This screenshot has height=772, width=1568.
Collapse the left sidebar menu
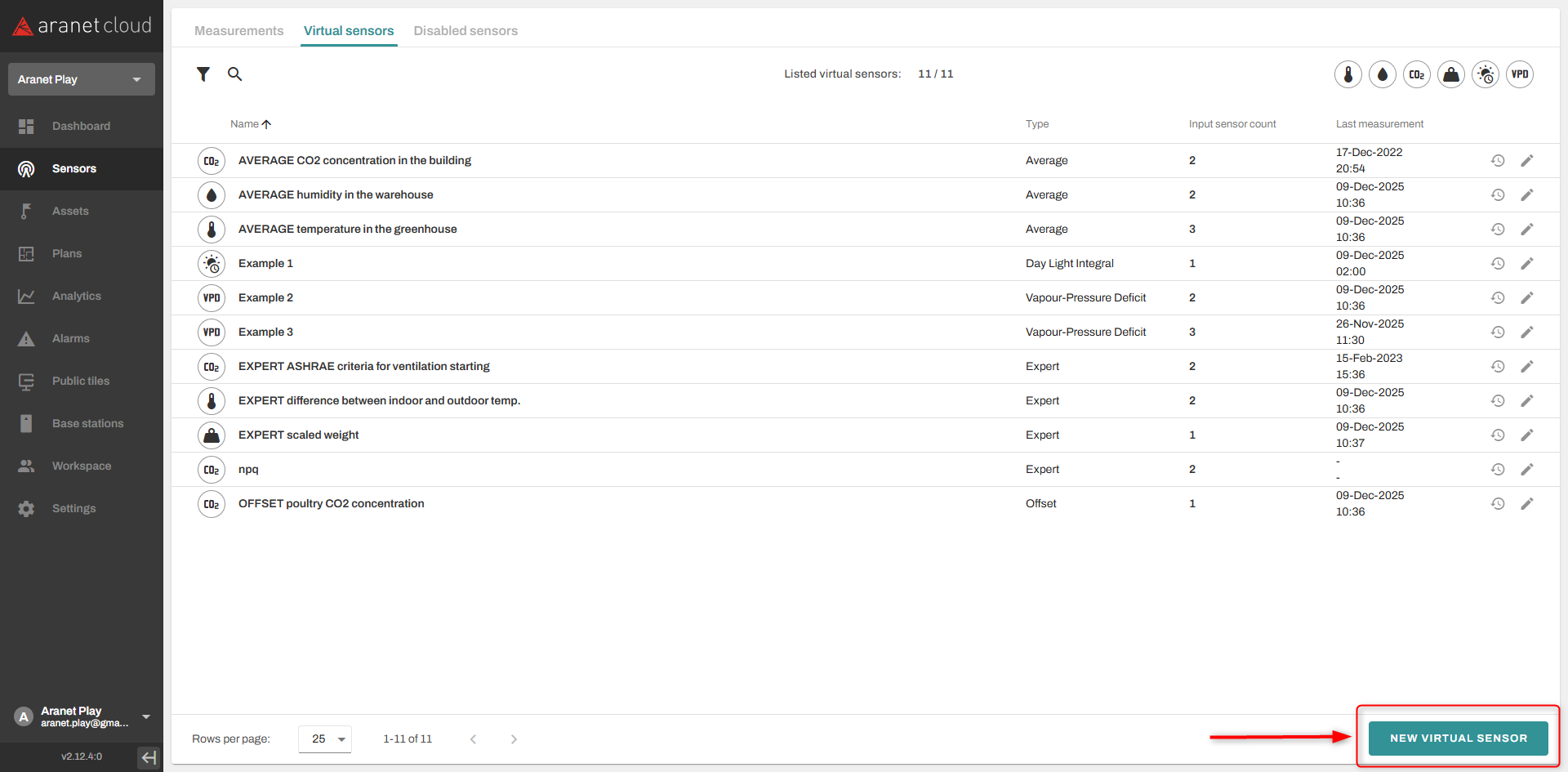149,757
